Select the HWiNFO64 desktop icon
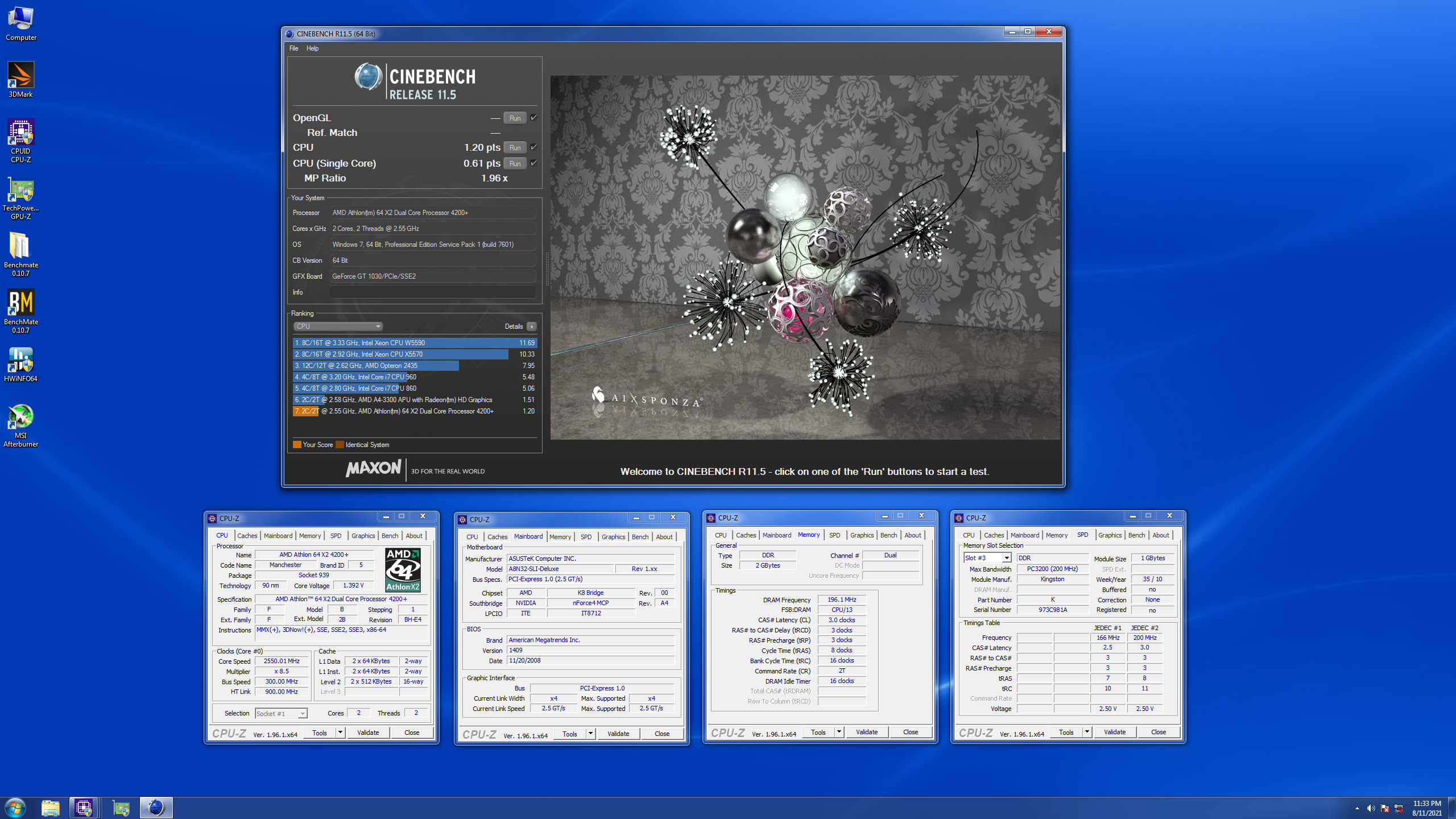The height and width of the screenshot is (819, 1456). click(x=20, y=364)
